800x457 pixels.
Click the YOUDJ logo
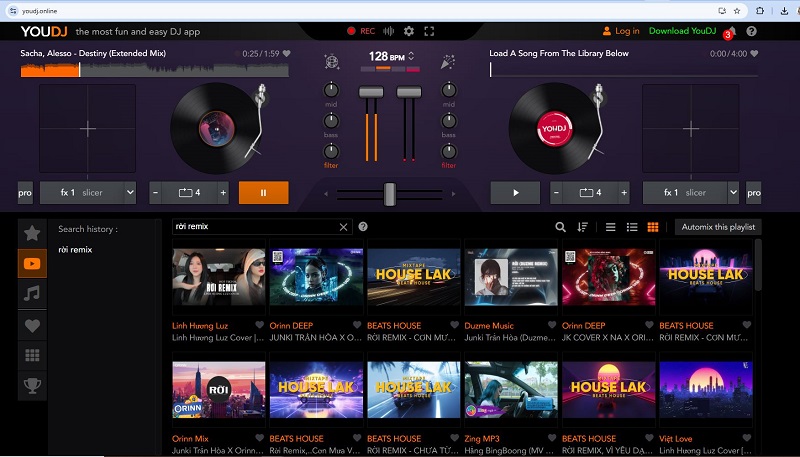pyautogui.click(x=44, y=32)
